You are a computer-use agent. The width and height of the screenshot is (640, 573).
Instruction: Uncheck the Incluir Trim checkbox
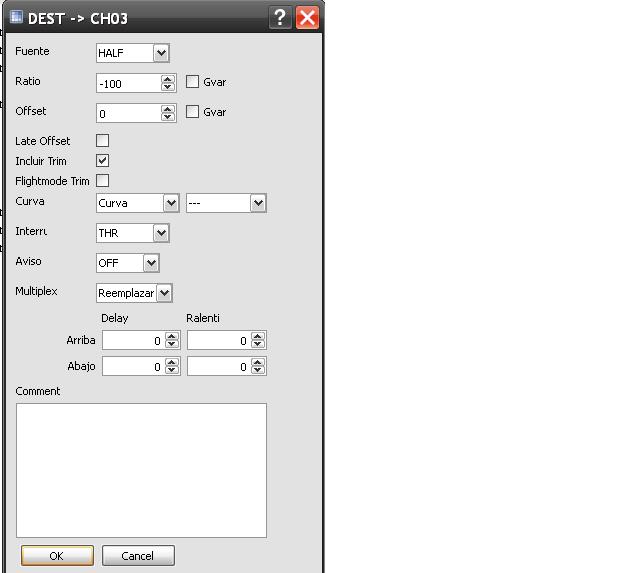click(x=102, y=160)
